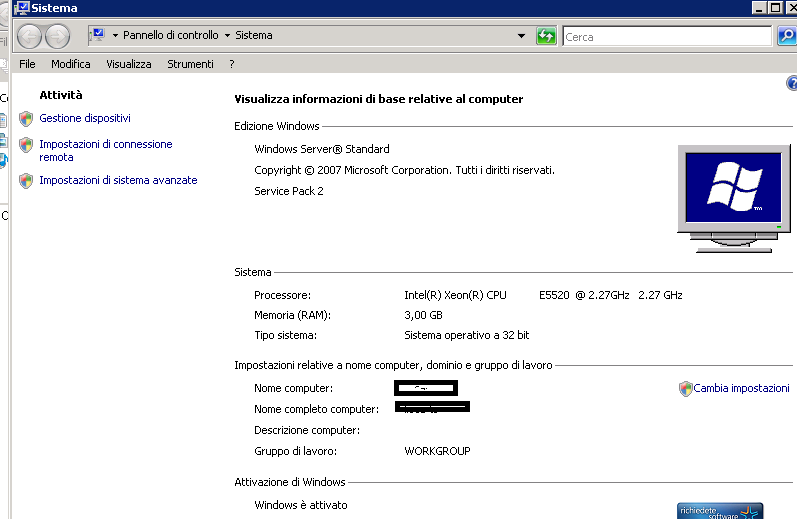Focus the Cerca search field
Viewport: 797px width, 519px height.
[x=667, y=37]
